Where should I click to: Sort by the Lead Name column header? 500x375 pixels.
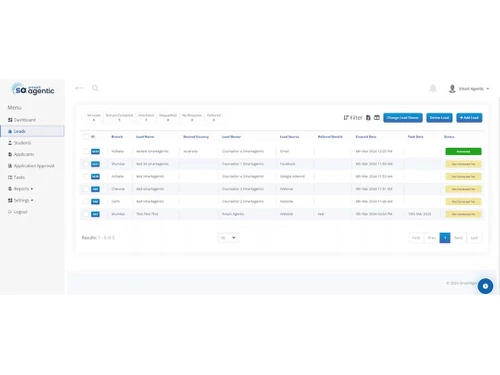click(x=145, y=137)
